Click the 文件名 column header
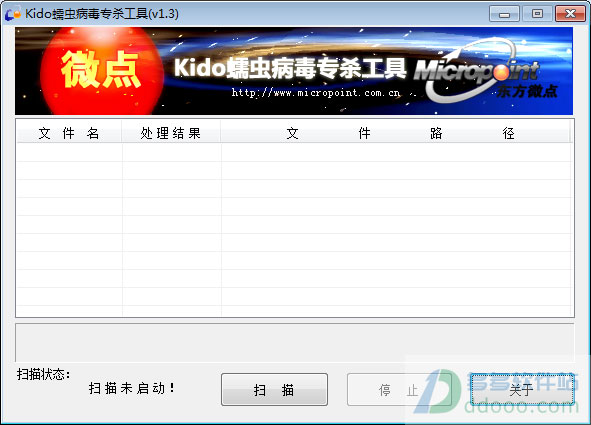Image resolution: width=591 pixels, height=425 pixels. click(69, 133)
